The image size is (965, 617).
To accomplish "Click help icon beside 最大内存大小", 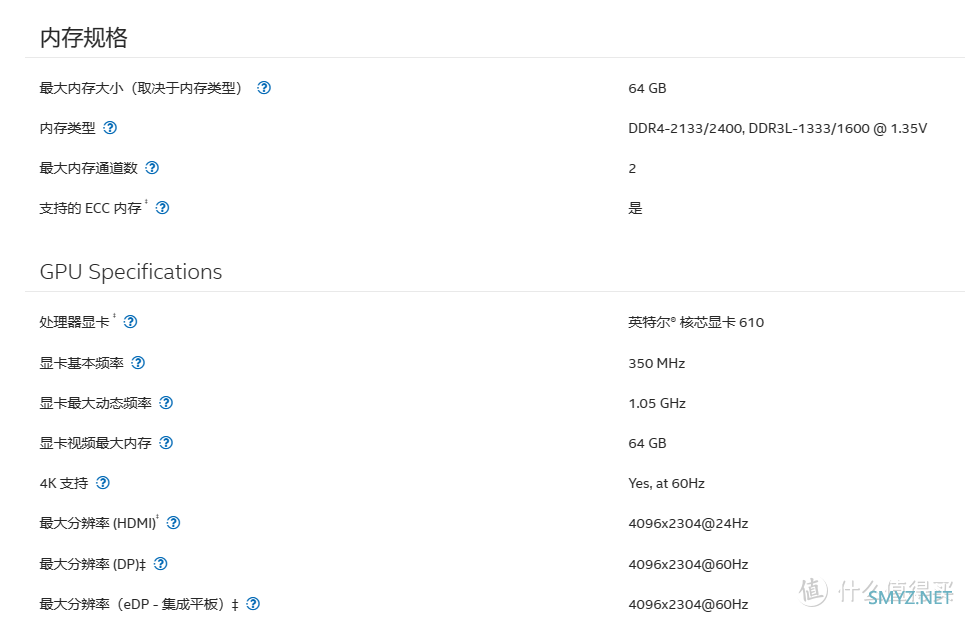I will [264, 88].
